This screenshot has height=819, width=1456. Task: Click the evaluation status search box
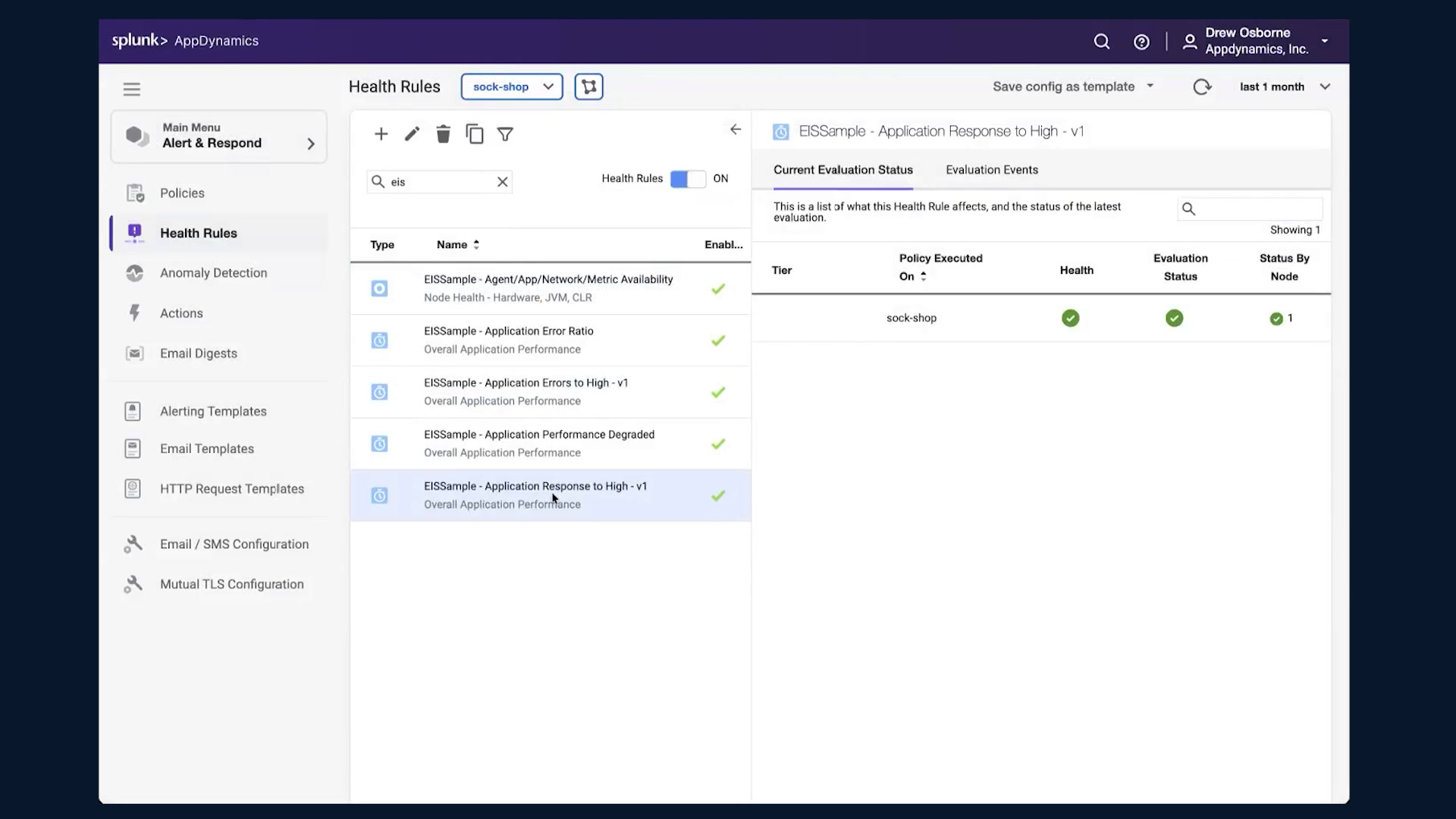[x=1250, y=209]
